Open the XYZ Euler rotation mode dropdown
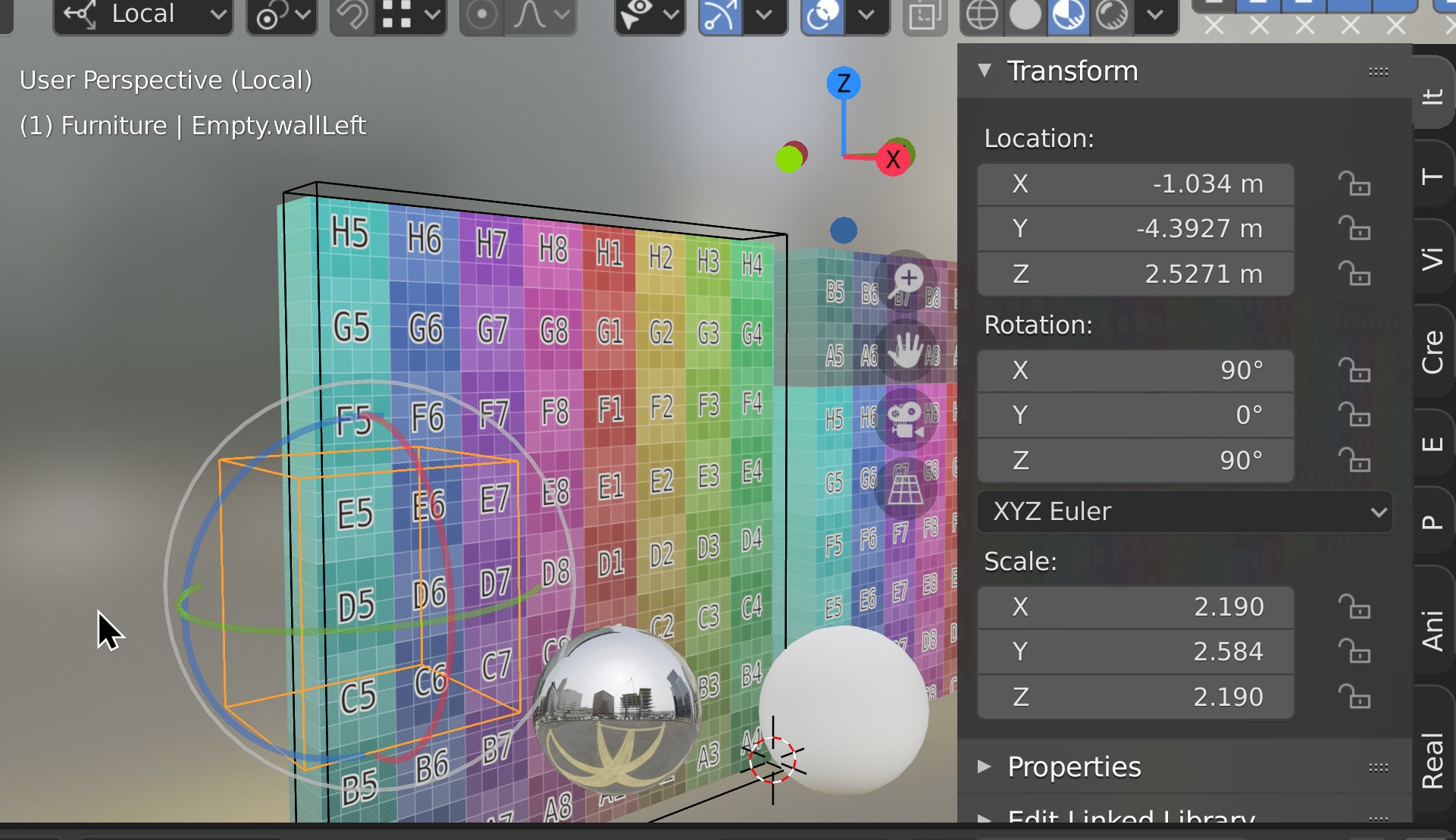Image resolution: width=1456 pixels, height=840 pixels. pyautogui.click(x=1185, y=512)
